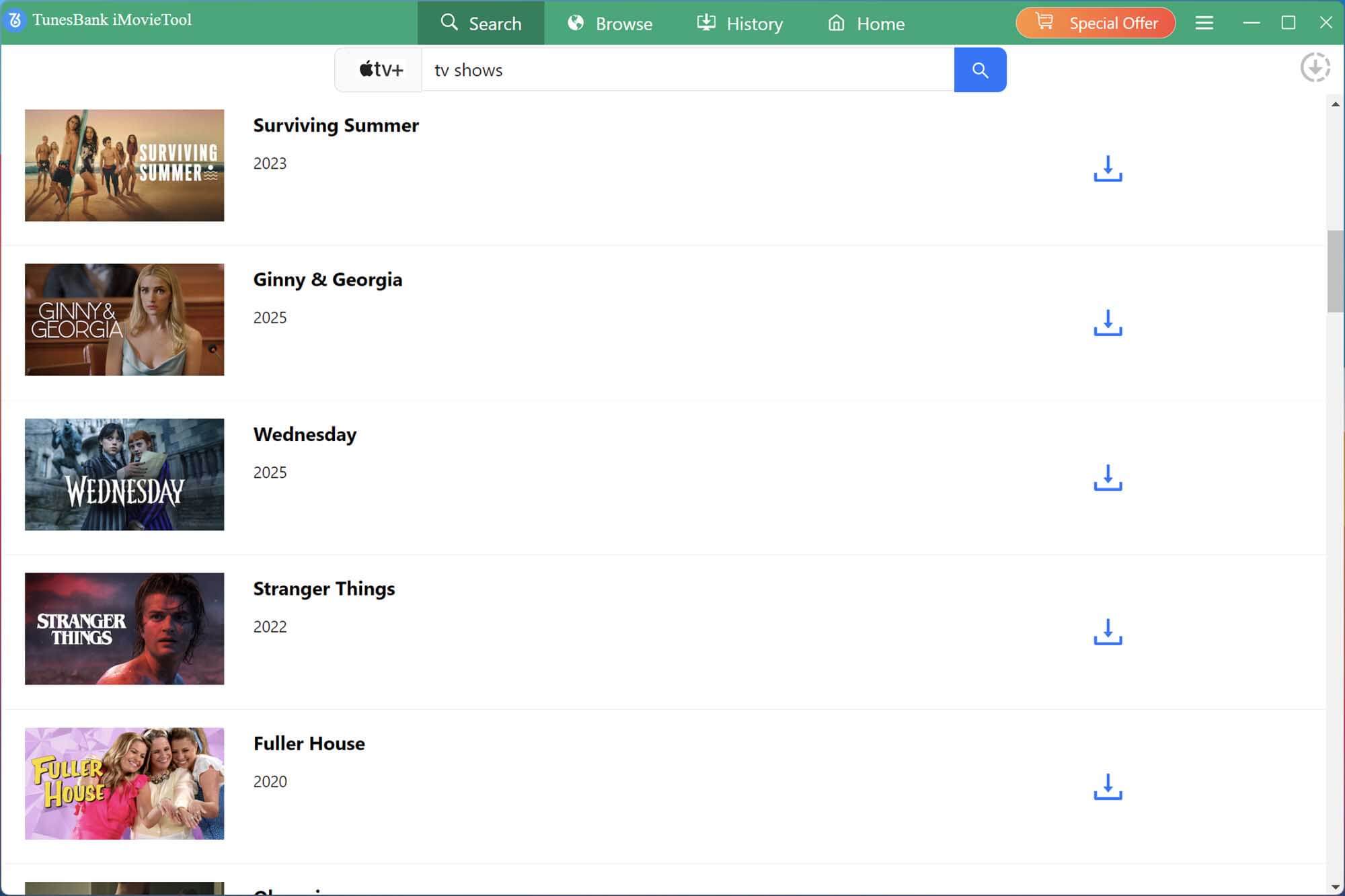Open the hamburger menu icon

click(x=1204, y=23)
